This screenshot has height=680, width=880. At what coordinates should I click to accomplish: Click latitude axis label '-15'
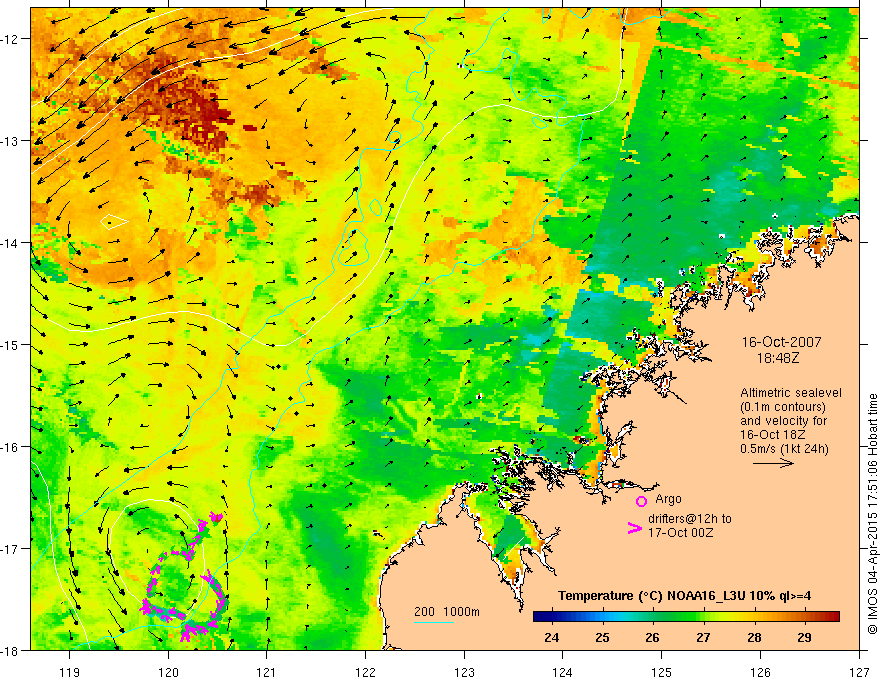pyautogui.click(x=10, y=345)
